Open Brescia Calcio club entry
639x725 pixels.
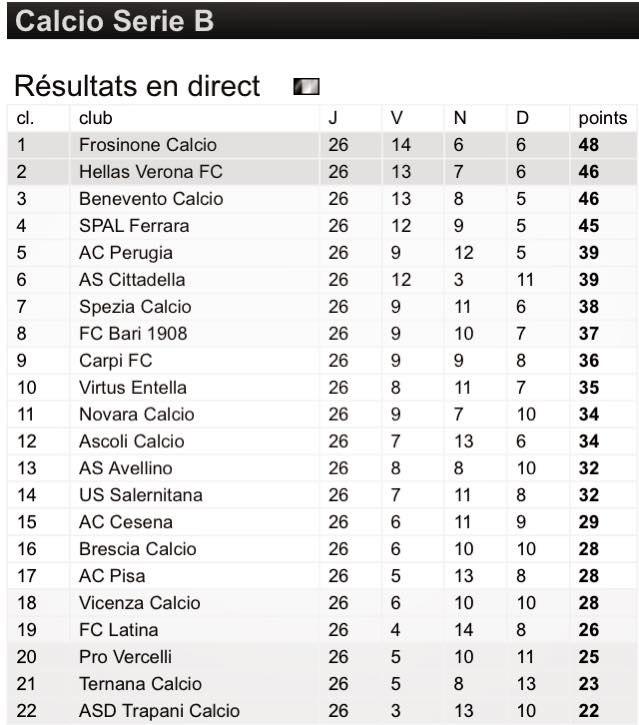pos(138,549)
